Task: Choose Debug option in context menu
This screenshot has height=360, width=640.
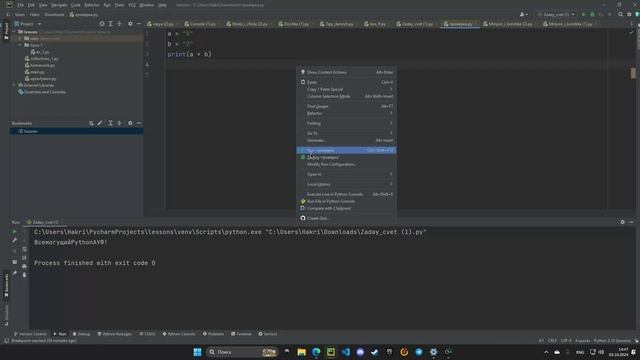Action: tap(346, 158)
